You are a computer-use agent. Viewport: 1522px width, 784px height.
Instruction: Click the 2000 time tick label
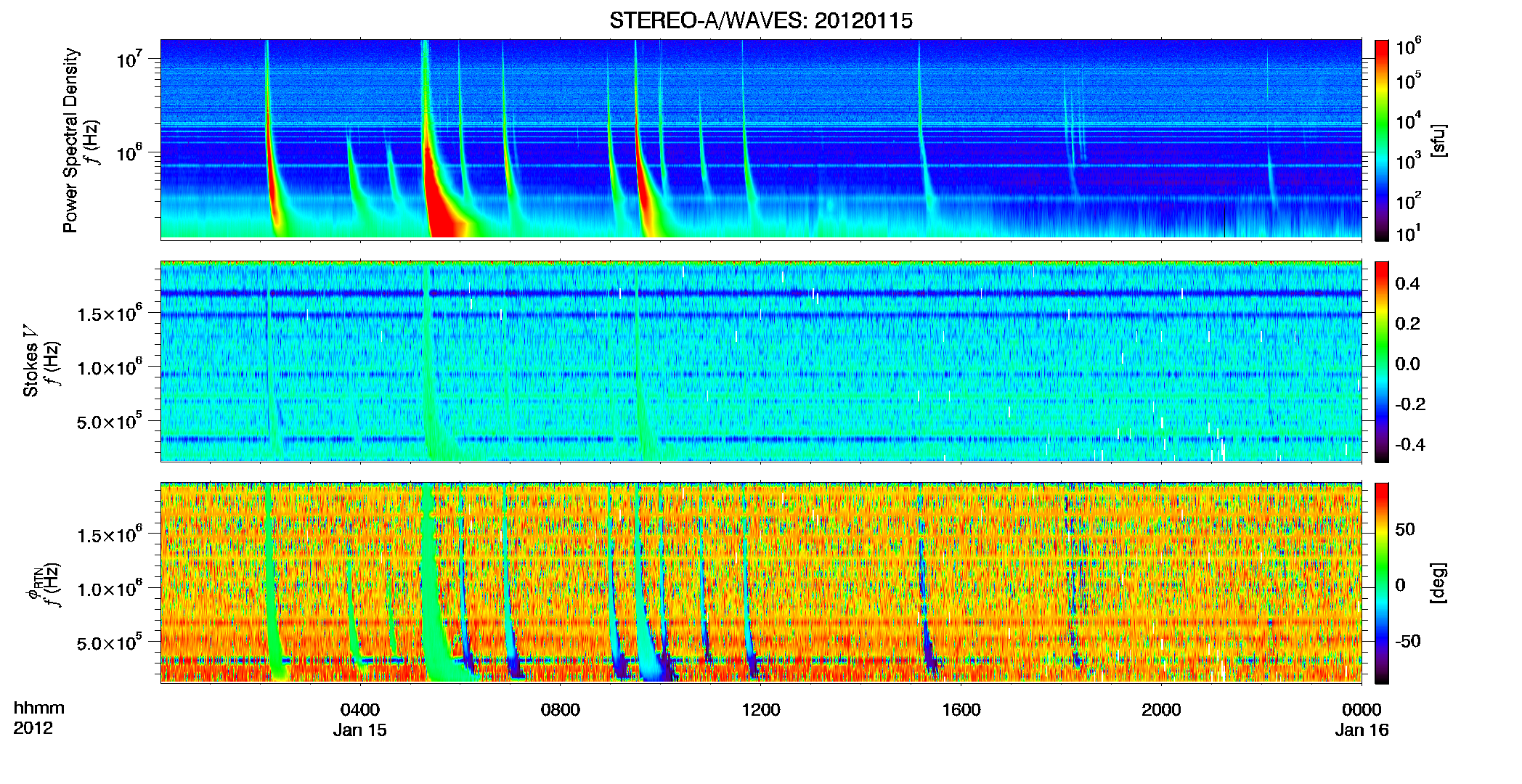click(1161, 710)
